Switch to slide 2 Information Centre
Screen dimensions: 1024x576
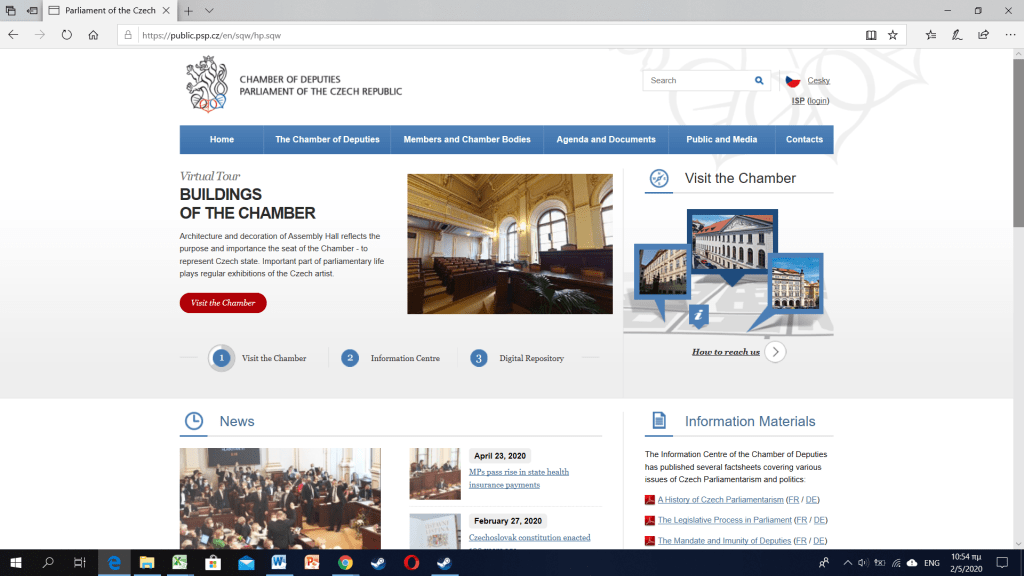(350, 358)
